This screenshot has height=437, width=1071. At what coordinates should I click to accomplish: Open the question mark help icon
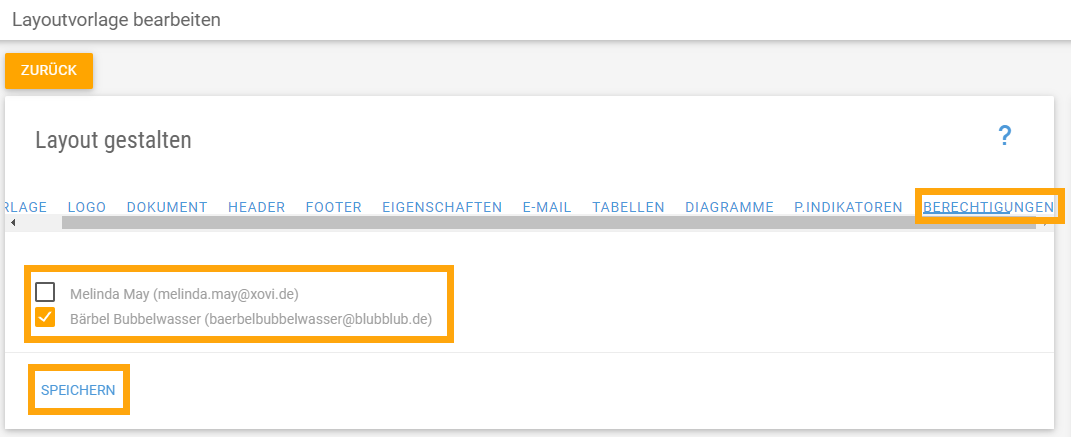tap(1004, 136)
